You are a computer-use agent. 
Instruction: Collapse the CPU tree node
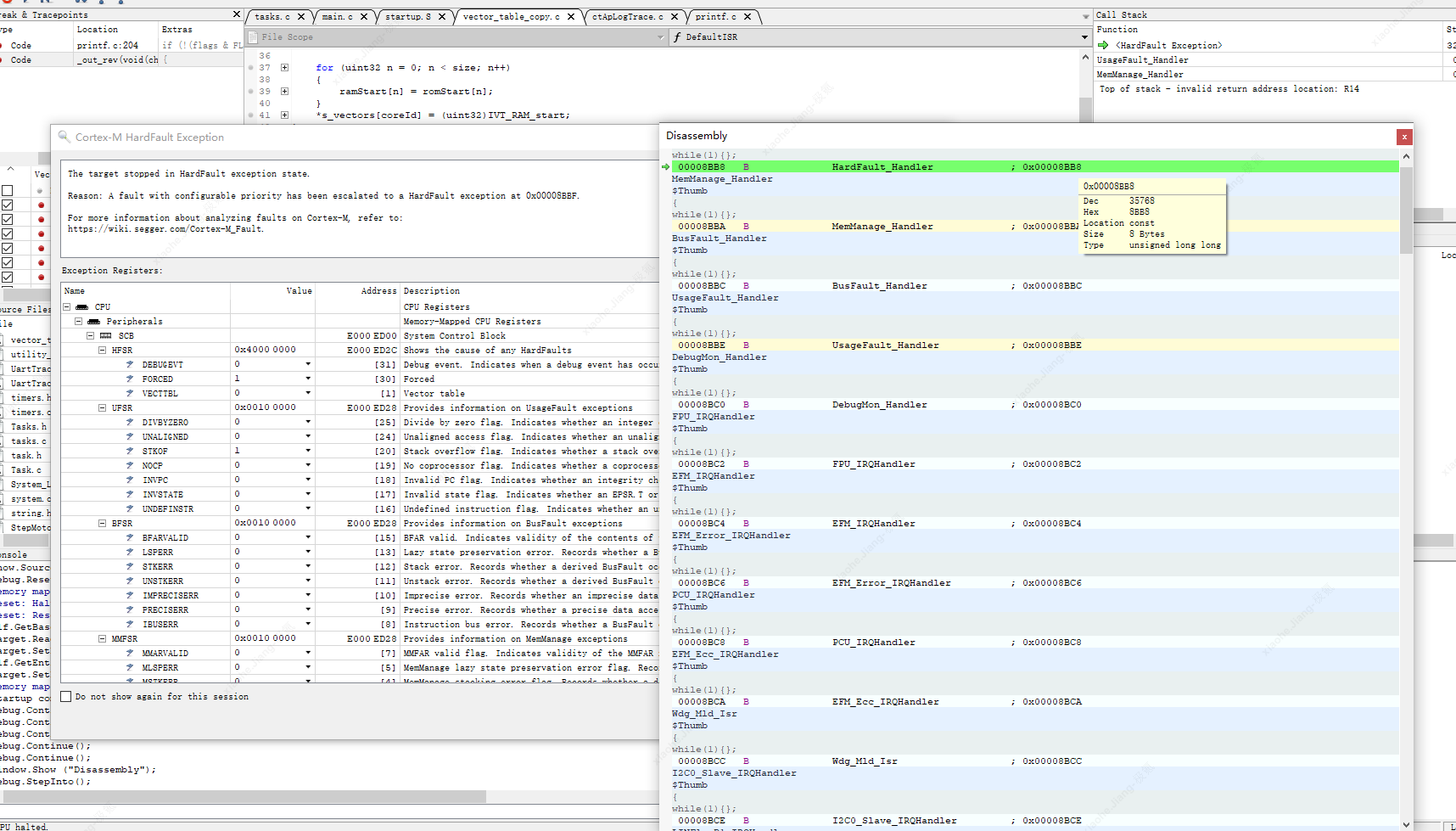coord(67,307)
